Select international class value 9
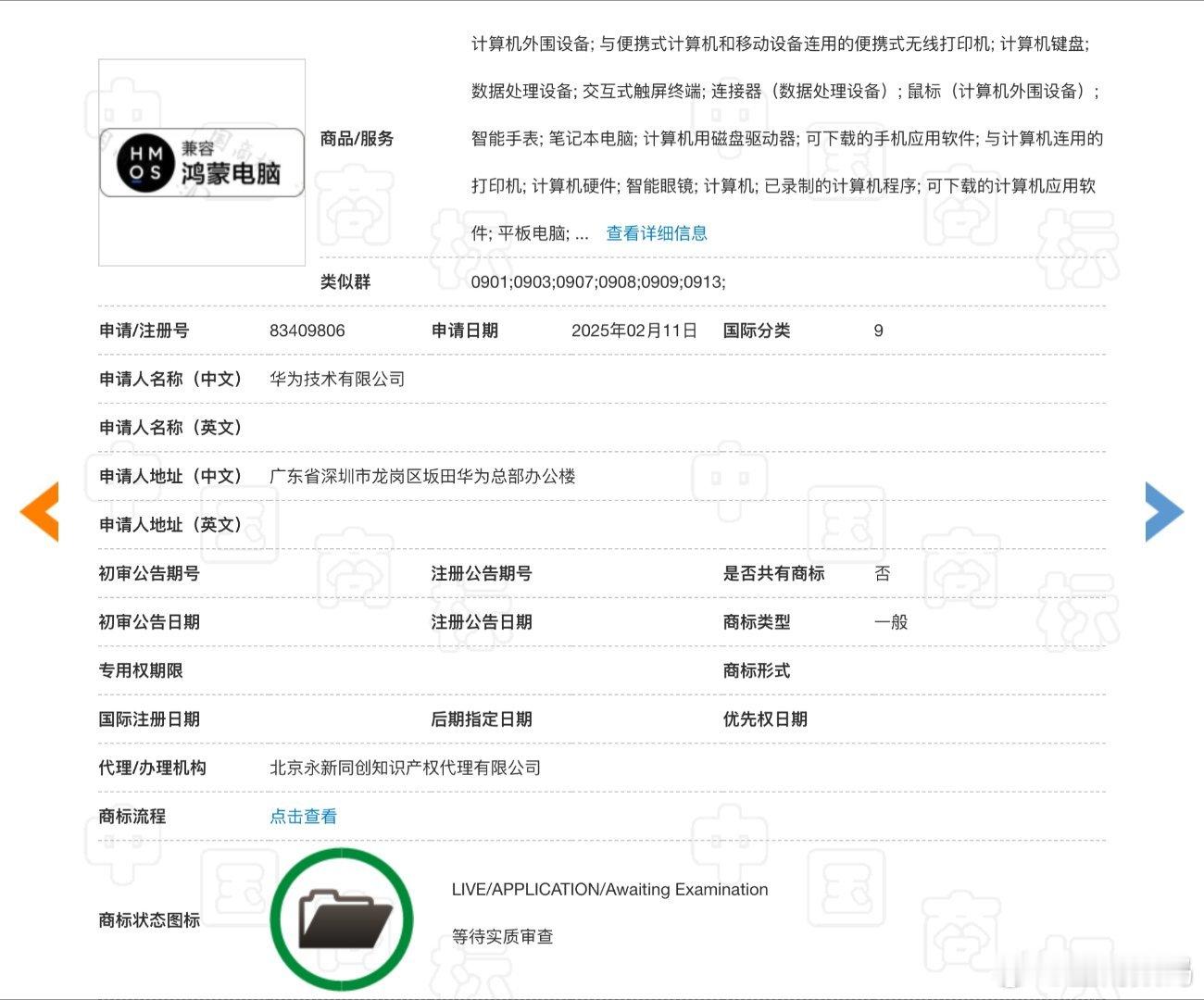This screenshot has height=1000, width=1204. [x=878, y=331]
